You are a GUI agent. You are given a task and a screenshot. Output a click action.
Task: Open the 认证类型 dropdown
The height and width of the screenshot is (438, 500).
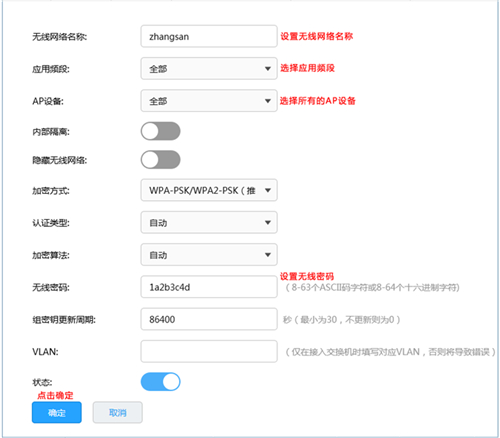pos(209,222)
